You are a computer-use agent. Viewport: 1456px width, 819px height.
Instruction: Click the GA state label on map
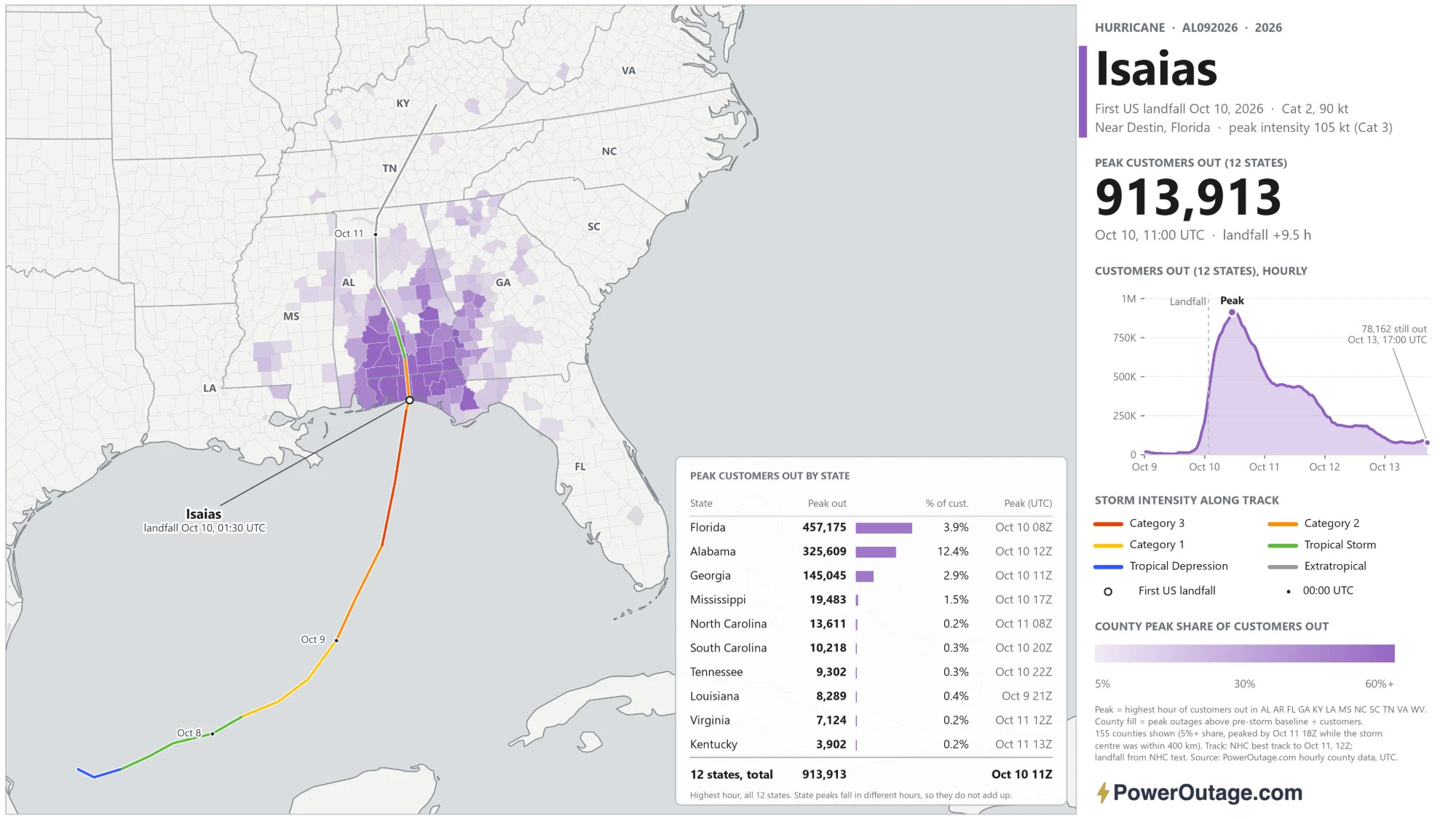click(x=503, y=282)
